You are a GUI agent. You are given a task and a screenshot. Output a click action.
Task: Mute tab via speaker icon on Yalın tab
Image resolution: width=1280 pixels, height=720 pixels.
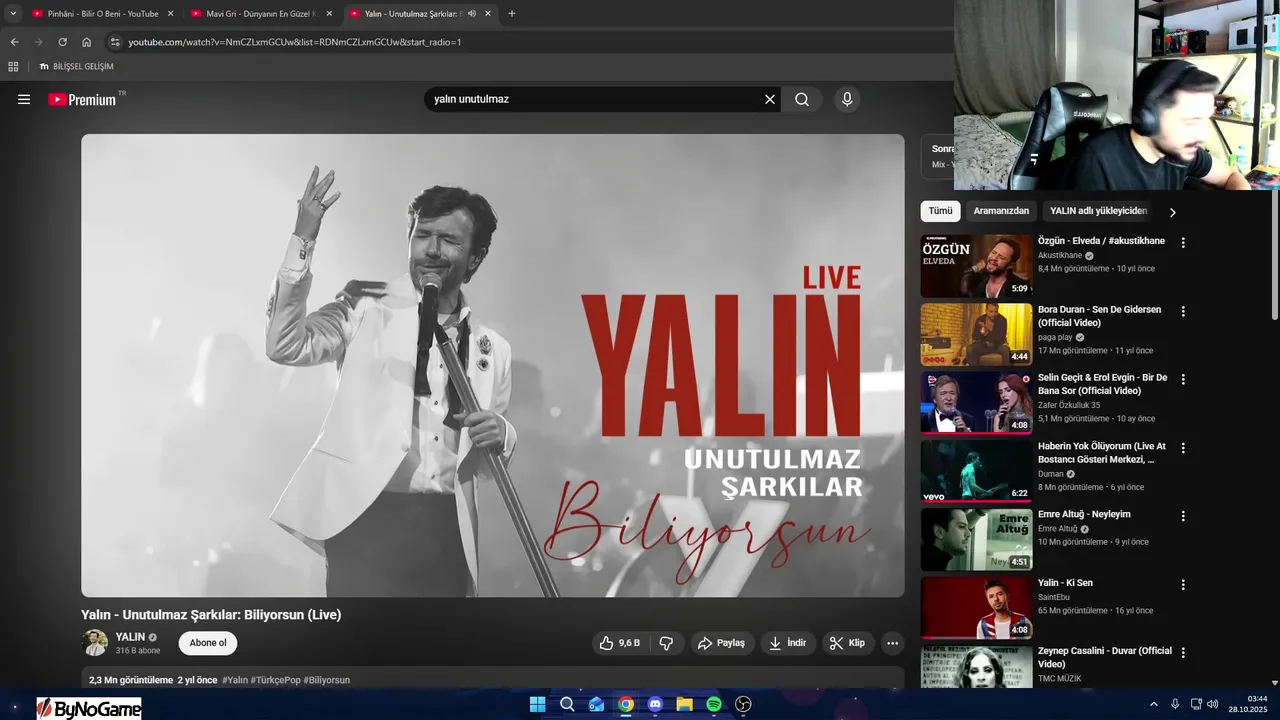pos(471,14)
